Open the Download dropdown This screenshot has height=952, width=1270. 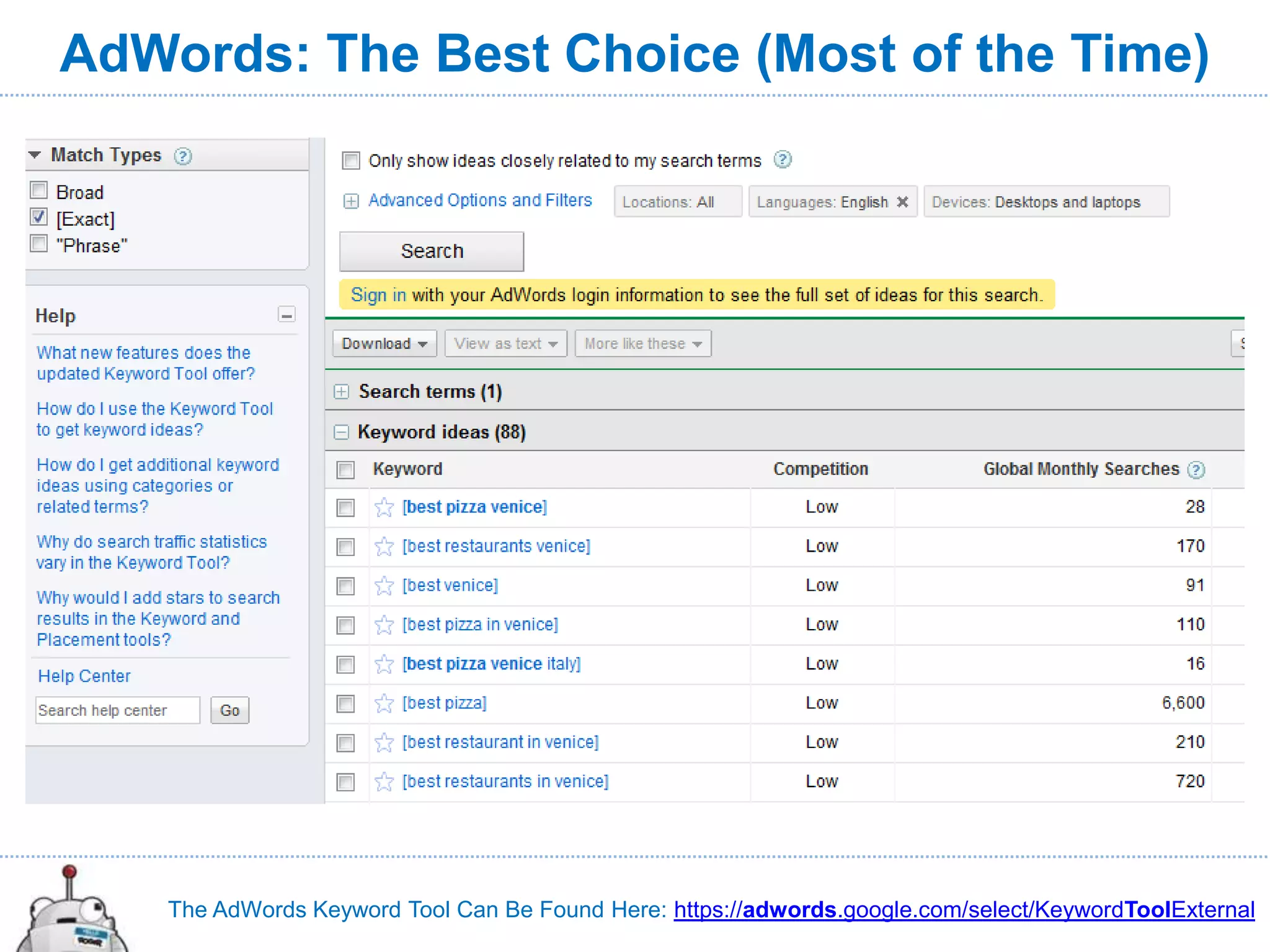(x=384, y=343)
